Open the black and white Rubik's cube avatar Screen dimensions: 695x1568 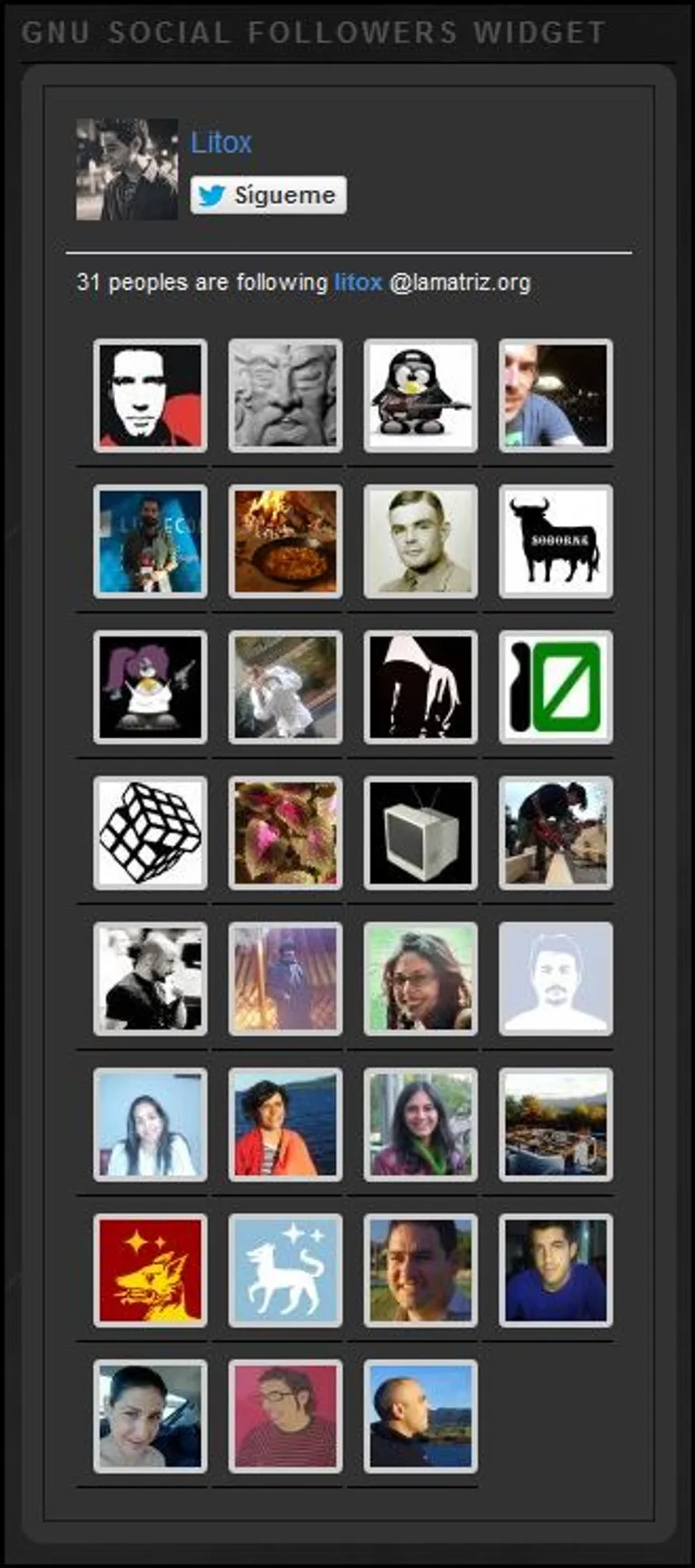[150, 833]
